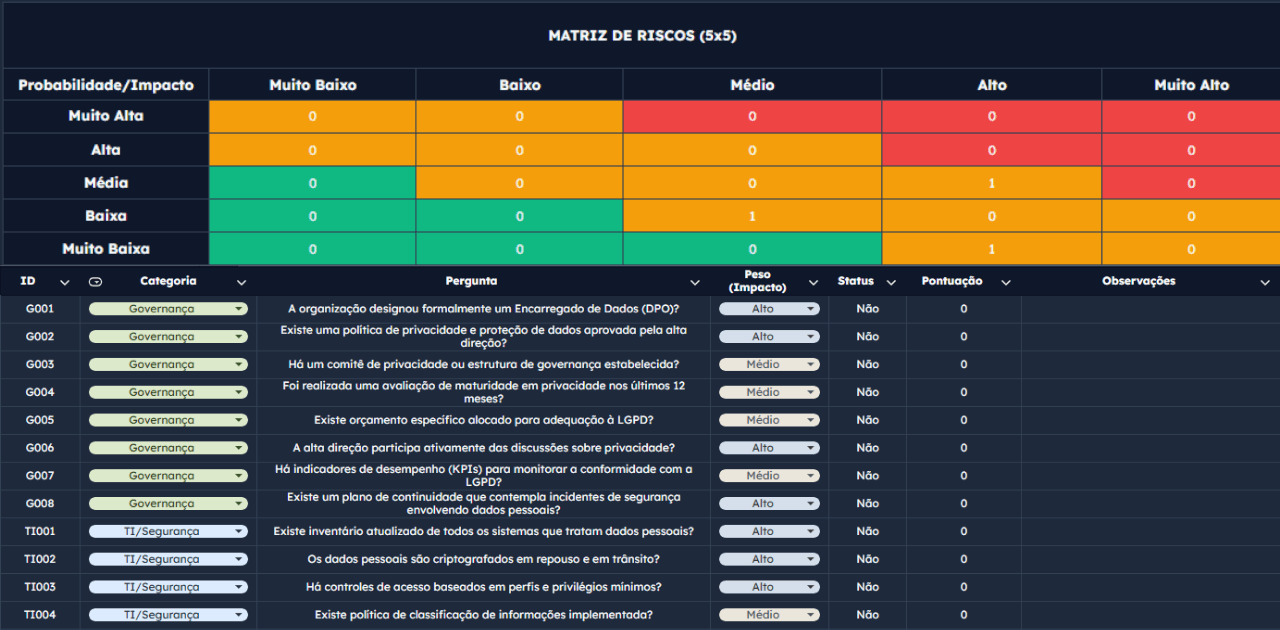Open the Peso (Impacto) column filter arrow
Screen dimensions: 1280x630
coord(813,282)
